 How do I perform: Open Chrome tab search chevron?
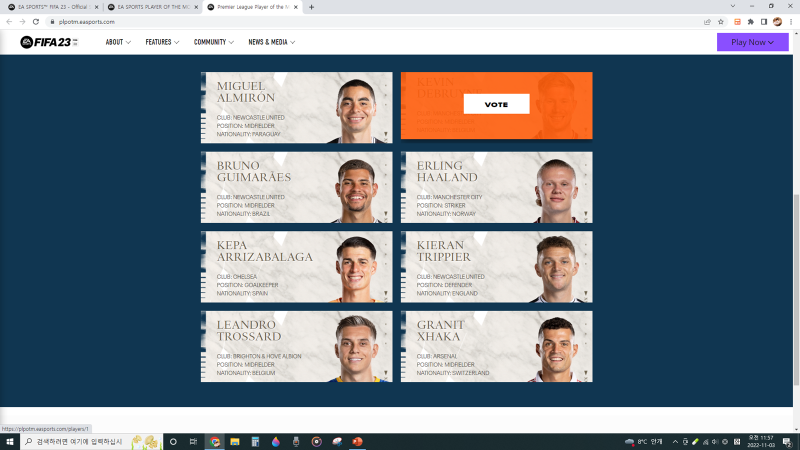point(733,7)
